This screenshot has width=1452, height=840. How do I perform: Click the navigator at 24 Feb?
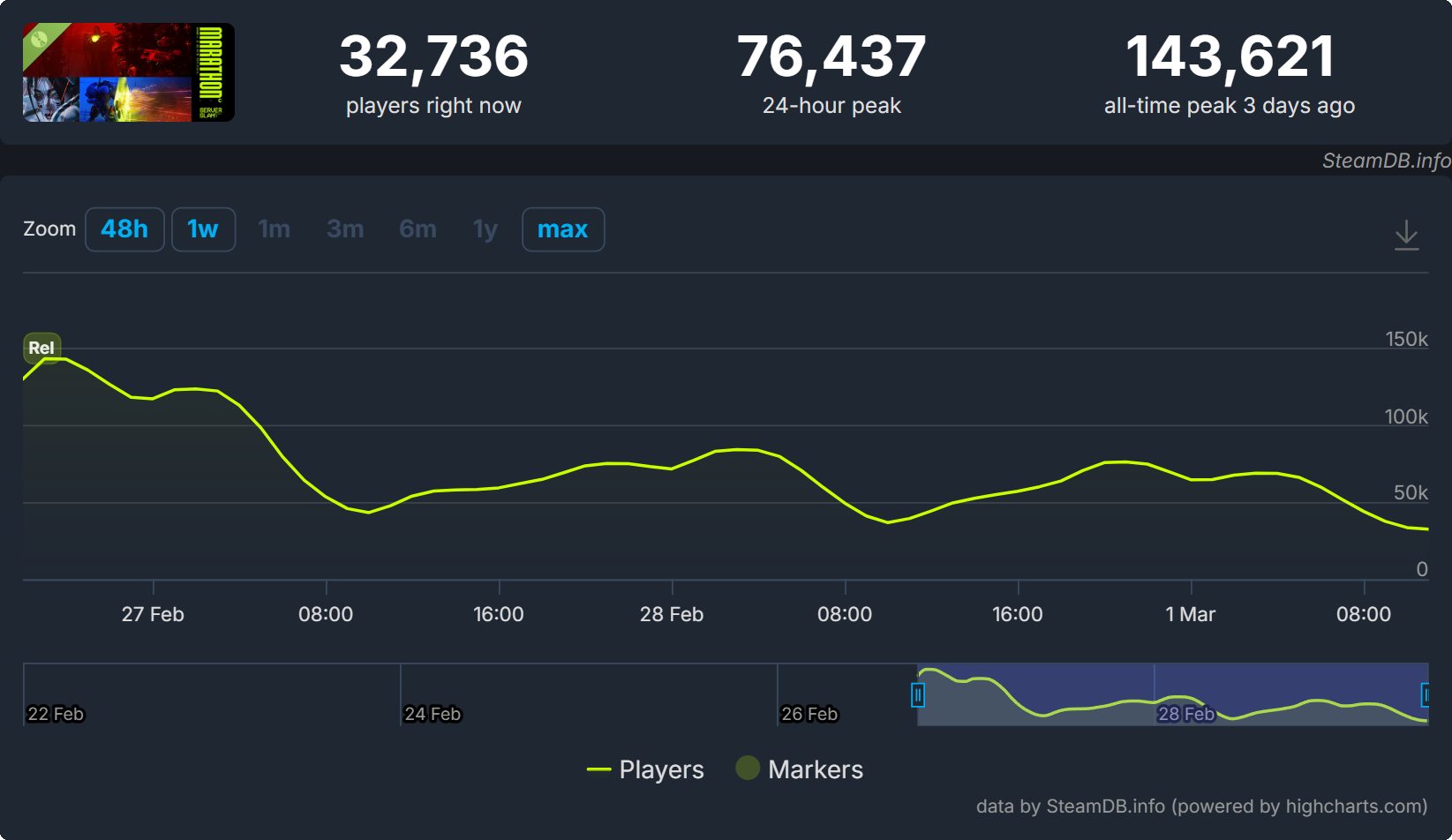pyautogui.click(x=433, y=714)
